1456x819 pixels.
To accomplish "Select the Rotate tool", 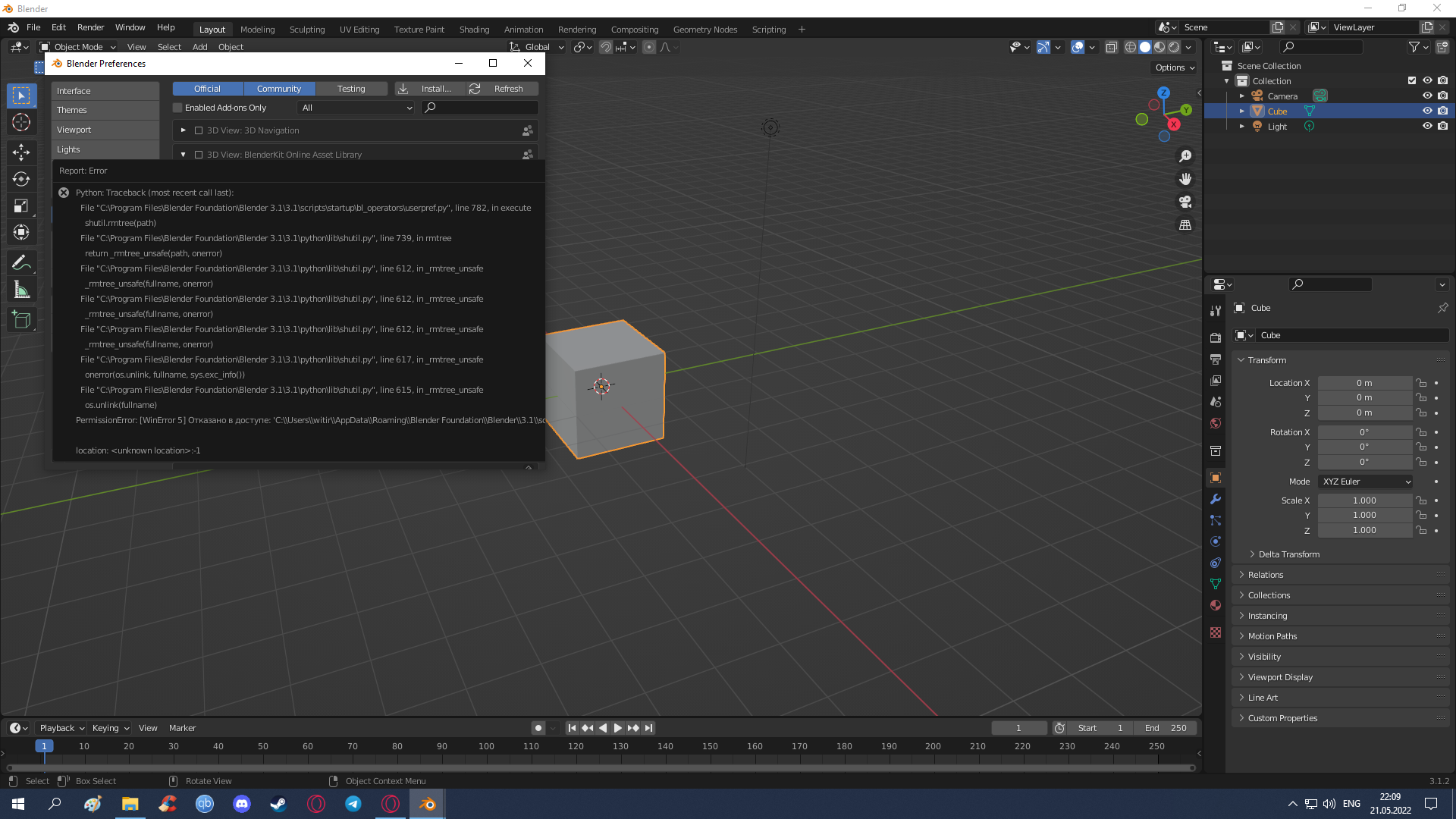I will (x=20, y=180).
